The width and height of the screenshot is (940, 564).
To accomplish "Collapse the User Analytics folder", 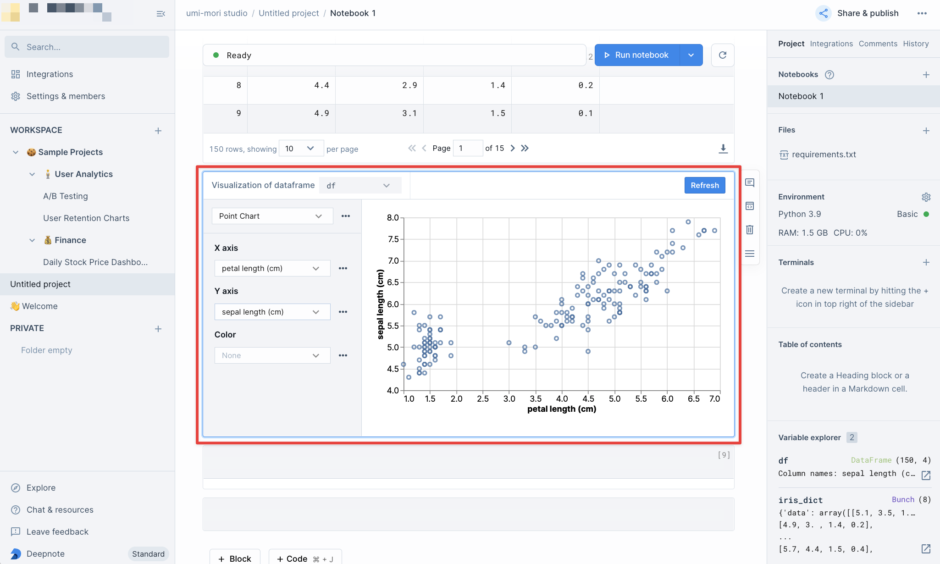I will [32, 174].
